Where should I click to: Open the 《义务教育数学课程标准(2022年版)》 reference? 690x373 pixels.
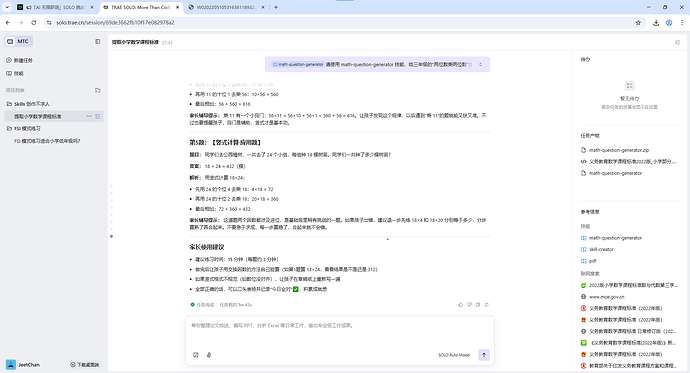click(x=629, y=343)
